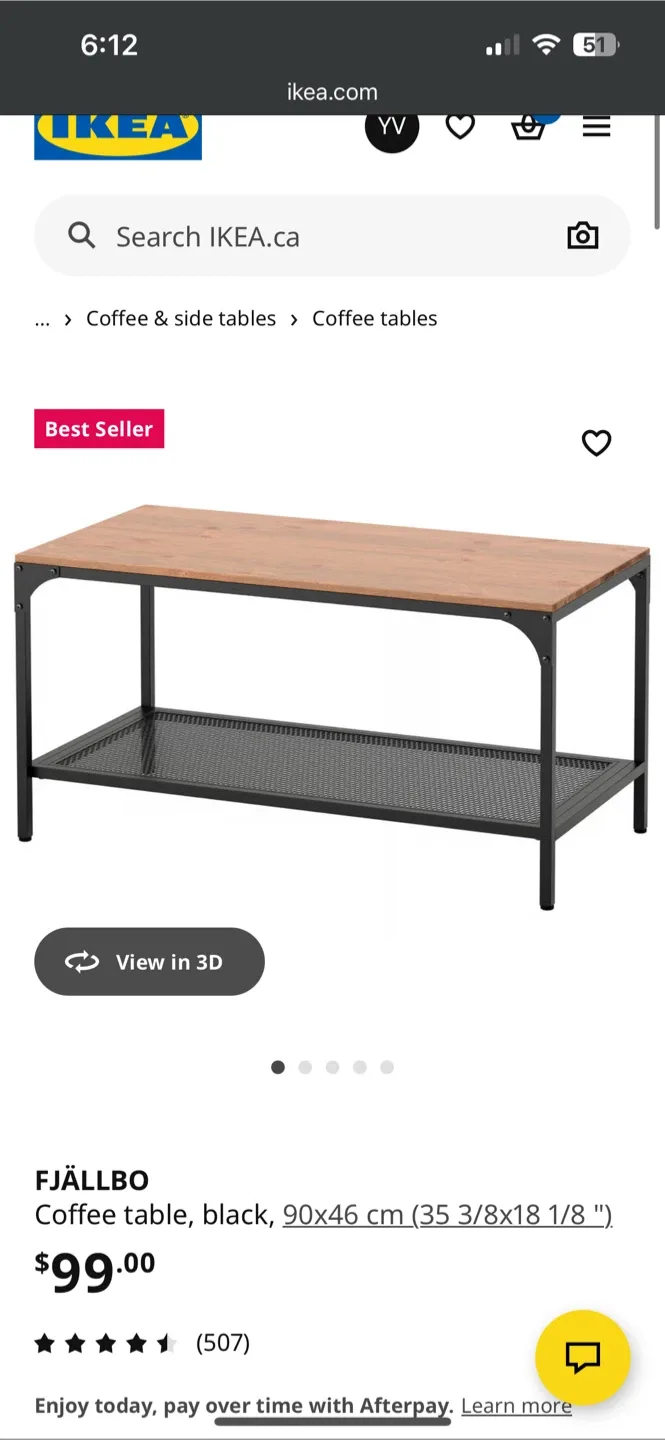The height and width of the screenshot is (1440, 665).
Task: Open the shopping basket icon
Action: 528,127
